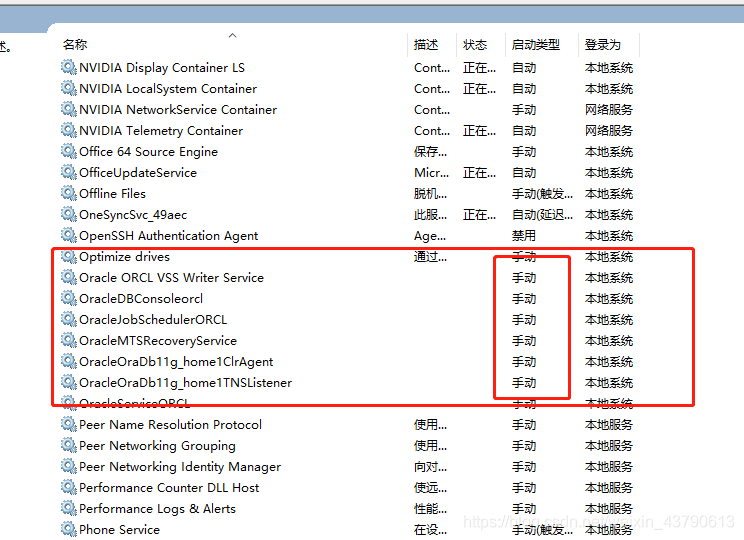Image resolution: width=744 pixels, height=540 pixels.
Task: Click the gear icon for Peer Networking Grouping
Action: tap(69, 446)
